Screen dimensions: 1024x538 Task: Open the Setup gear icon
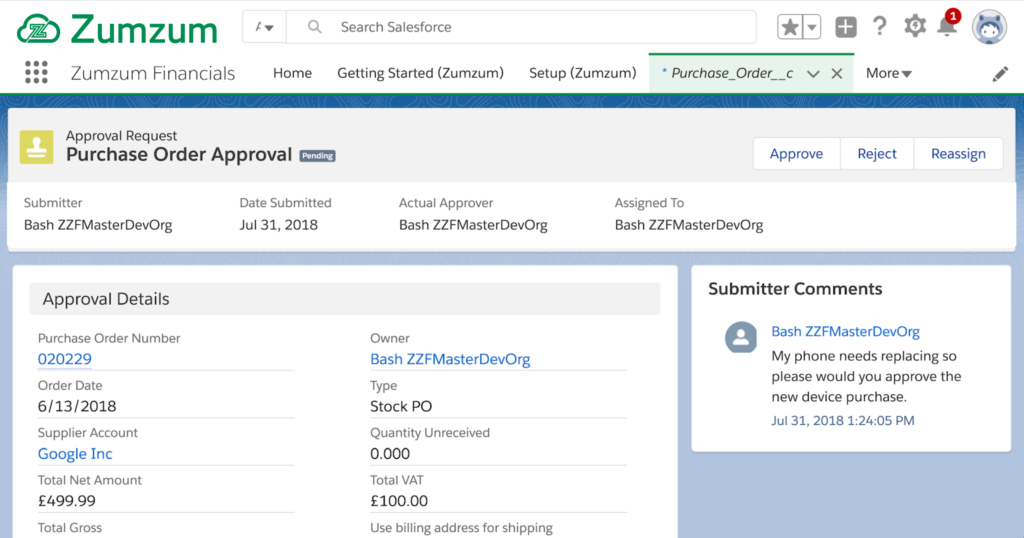tap(914, 26)
